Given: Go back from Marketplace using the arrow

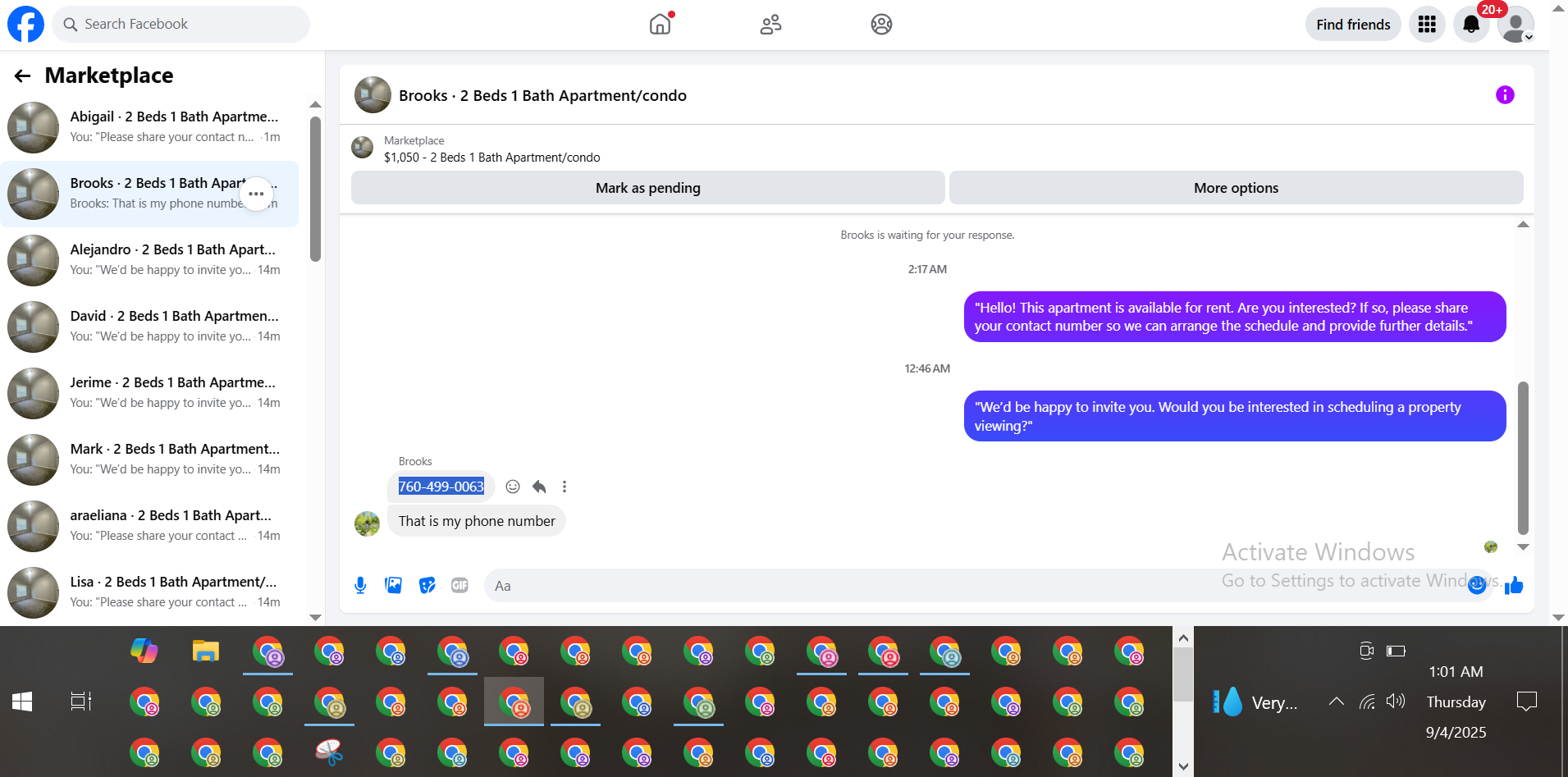Looking at the screenshot, I should [x=22, y=76].
